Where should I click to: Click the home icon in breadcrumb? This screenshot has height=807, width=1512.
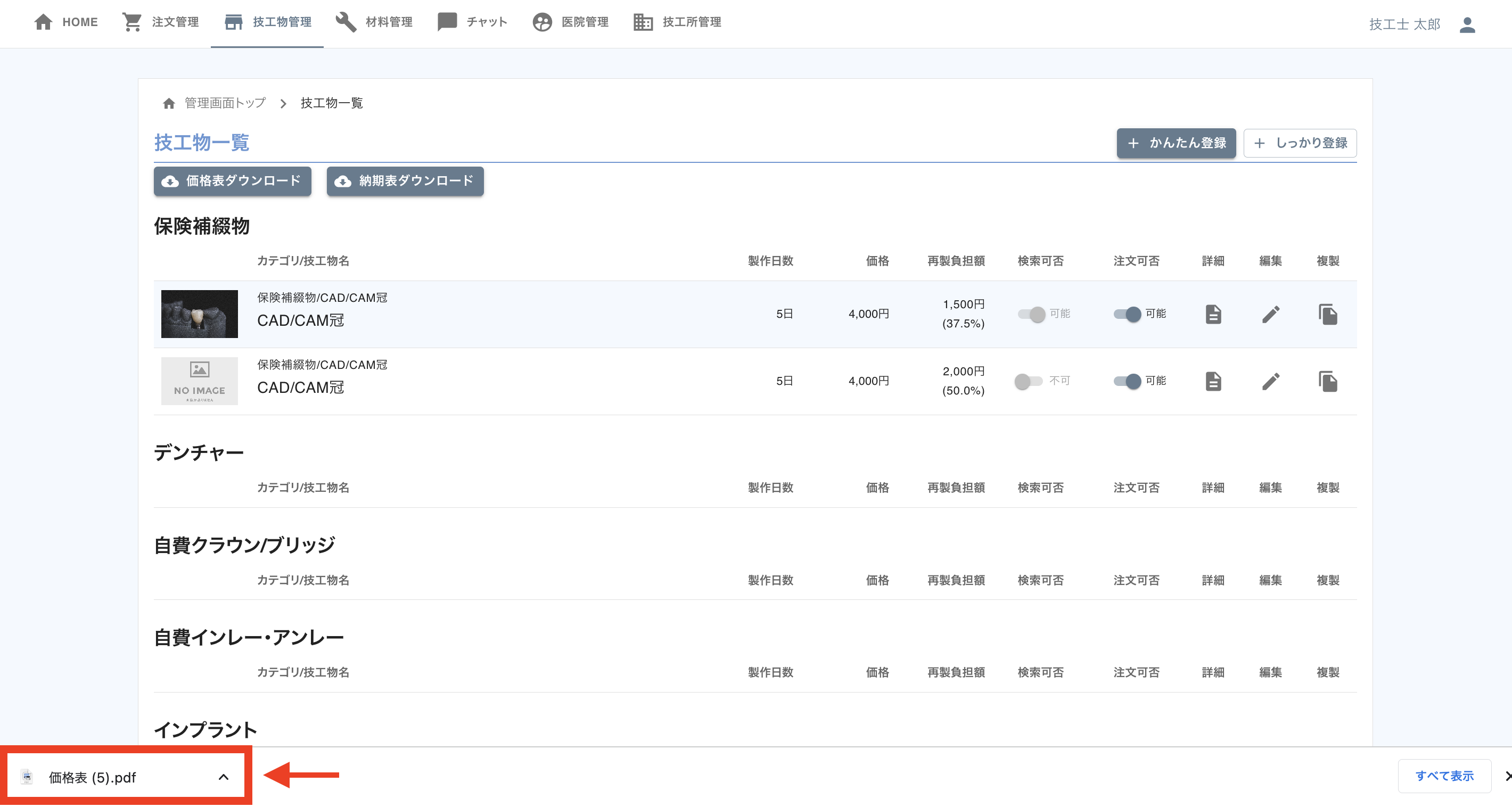coord(169,103)
